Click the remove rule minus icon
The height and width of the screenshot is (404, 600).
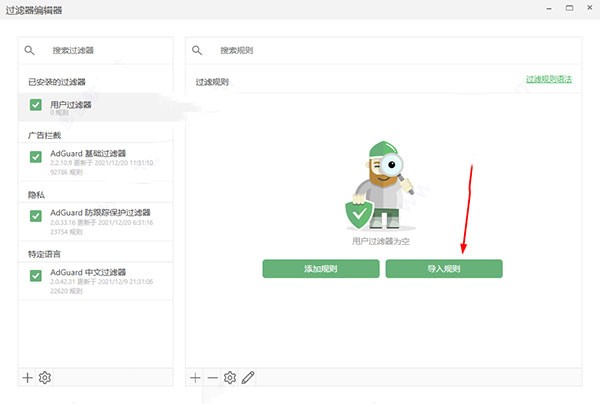point(212,377)
